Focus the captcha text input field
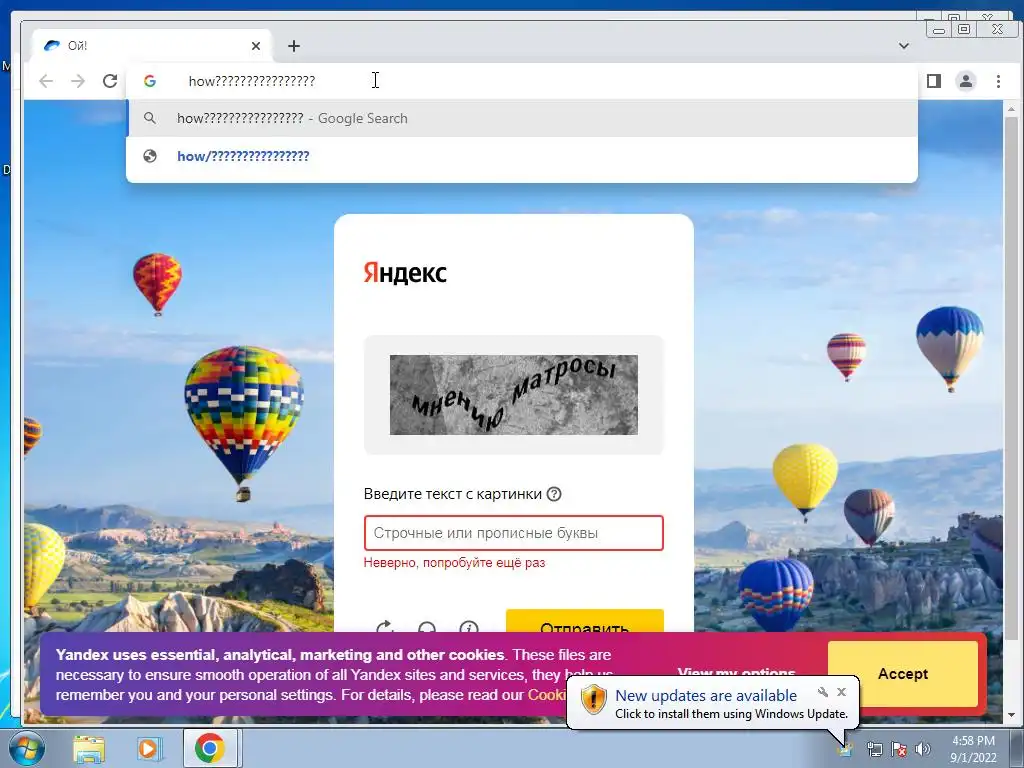The width and height of the screenshot is (1024, 768). pyautogui.click(x=514, y=533)
